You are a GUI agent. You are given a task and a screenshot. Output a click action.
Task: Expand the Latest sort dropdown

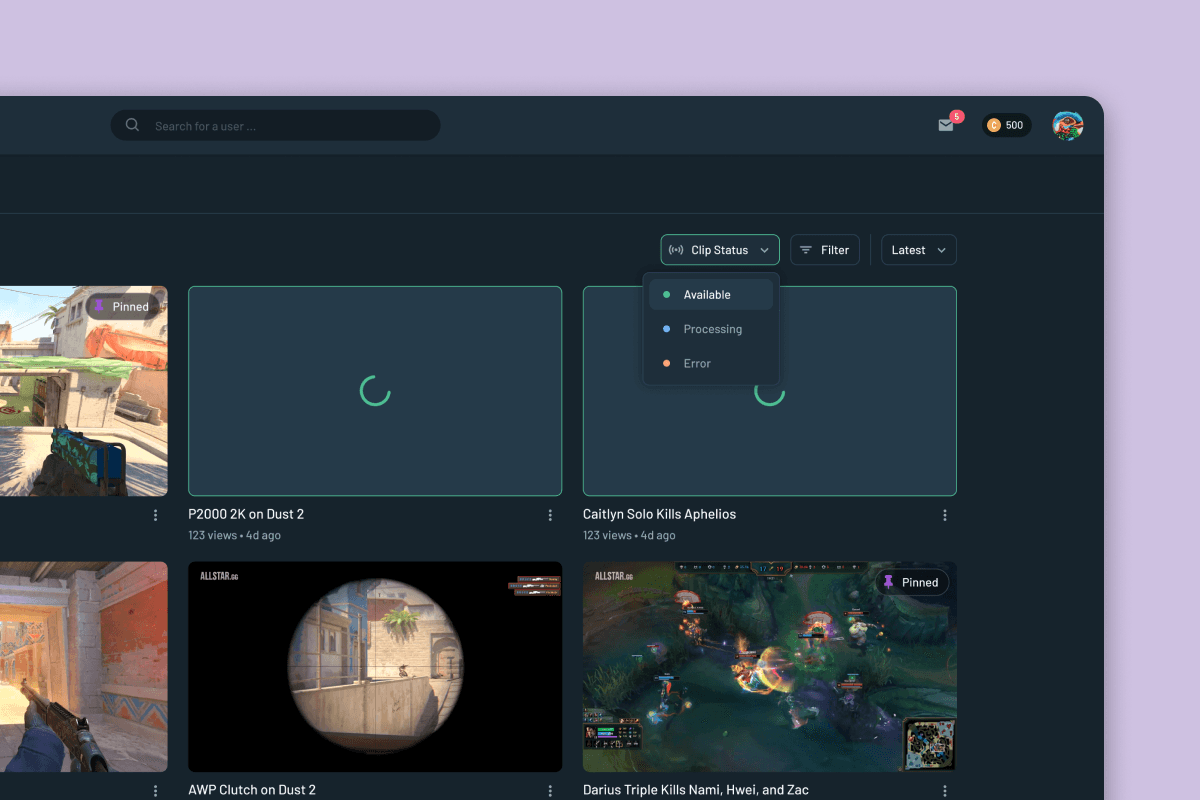pos(919,250)
